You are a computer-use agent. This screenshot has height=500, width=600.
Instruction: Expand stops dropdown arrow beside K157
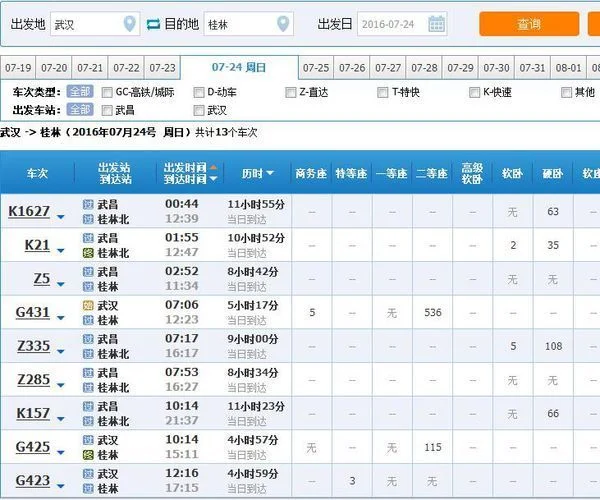[60, 419]
